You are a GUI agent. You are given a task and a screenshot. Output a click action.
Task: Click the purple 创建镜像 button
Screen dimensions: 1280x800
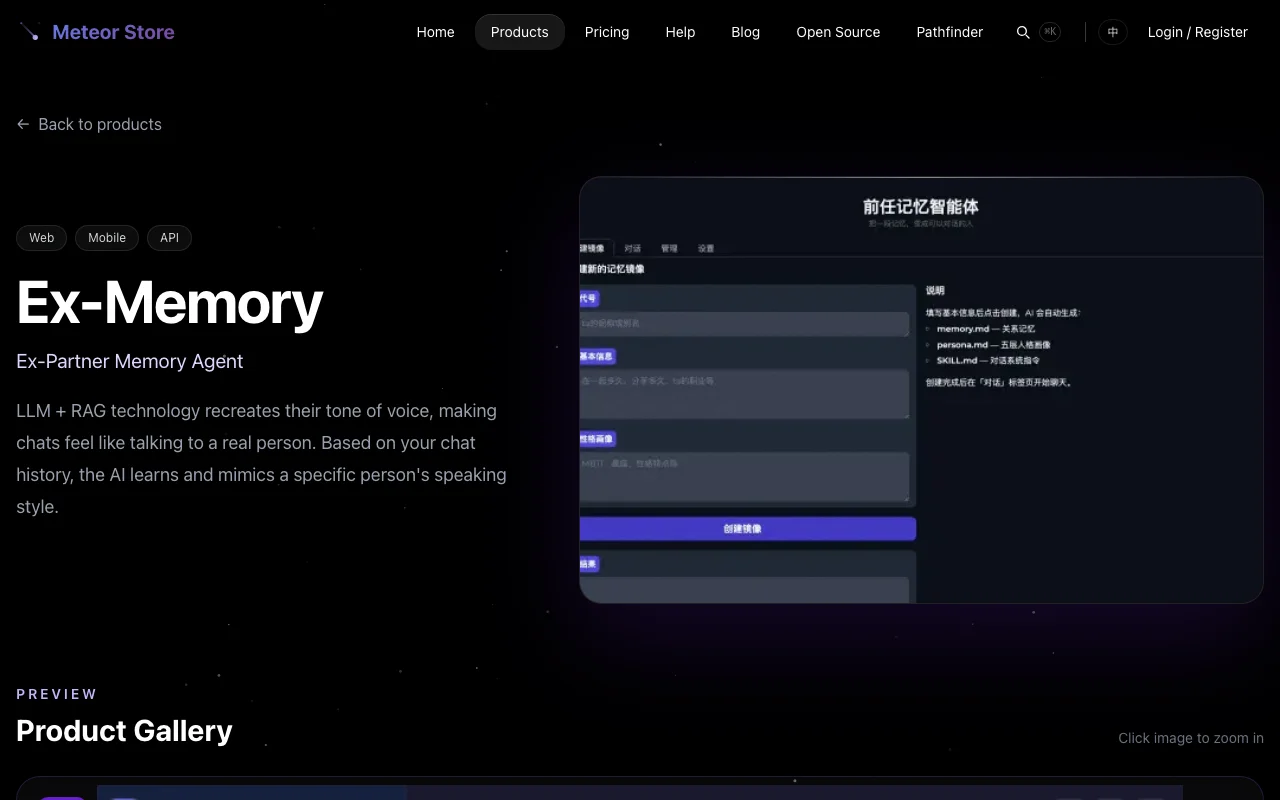click(x=748, y=528)
